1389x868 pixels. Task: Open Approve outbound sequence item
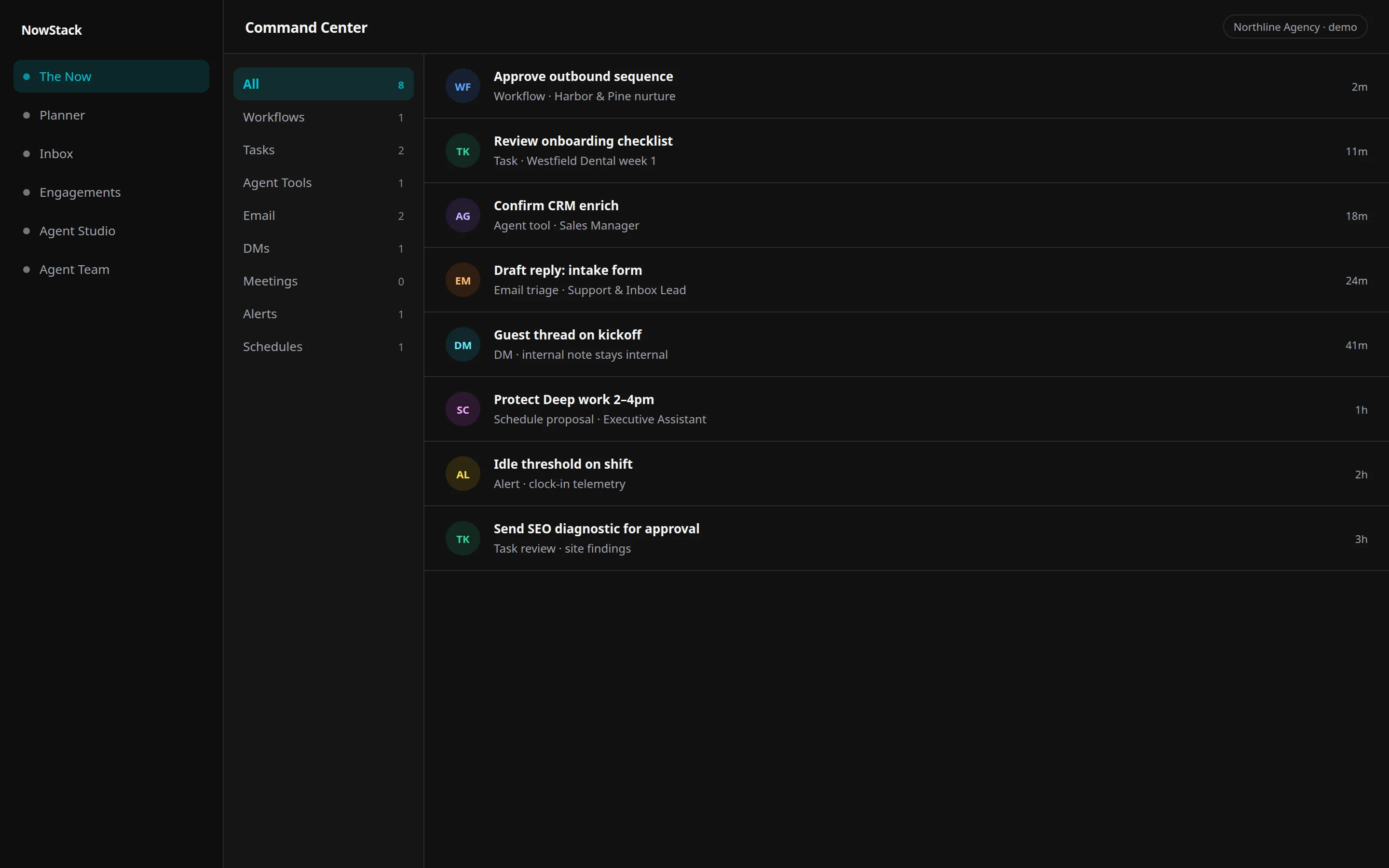click(906, 86)
